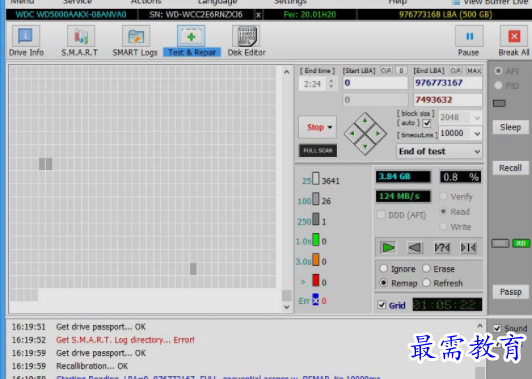Image resolution: width=532 pixels, height=379 pixels.
Task: Toggle the Grid checkbox
Action: [382, 305]
